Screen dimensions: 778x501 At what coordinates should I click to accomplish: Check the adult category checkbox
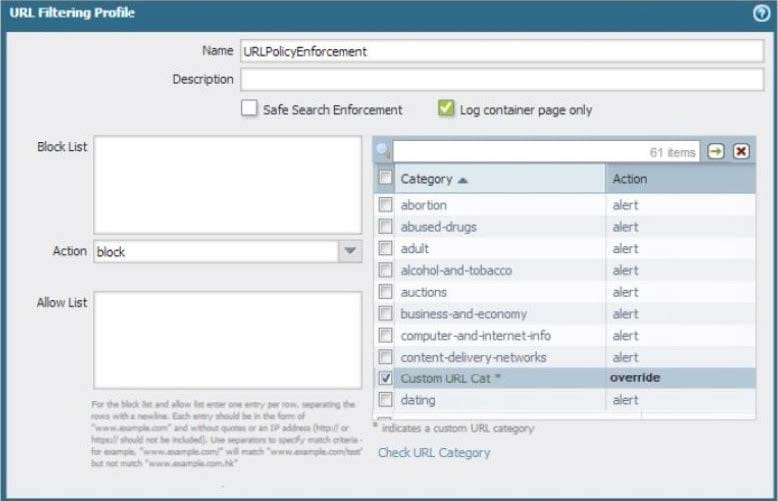click(385, 249)
